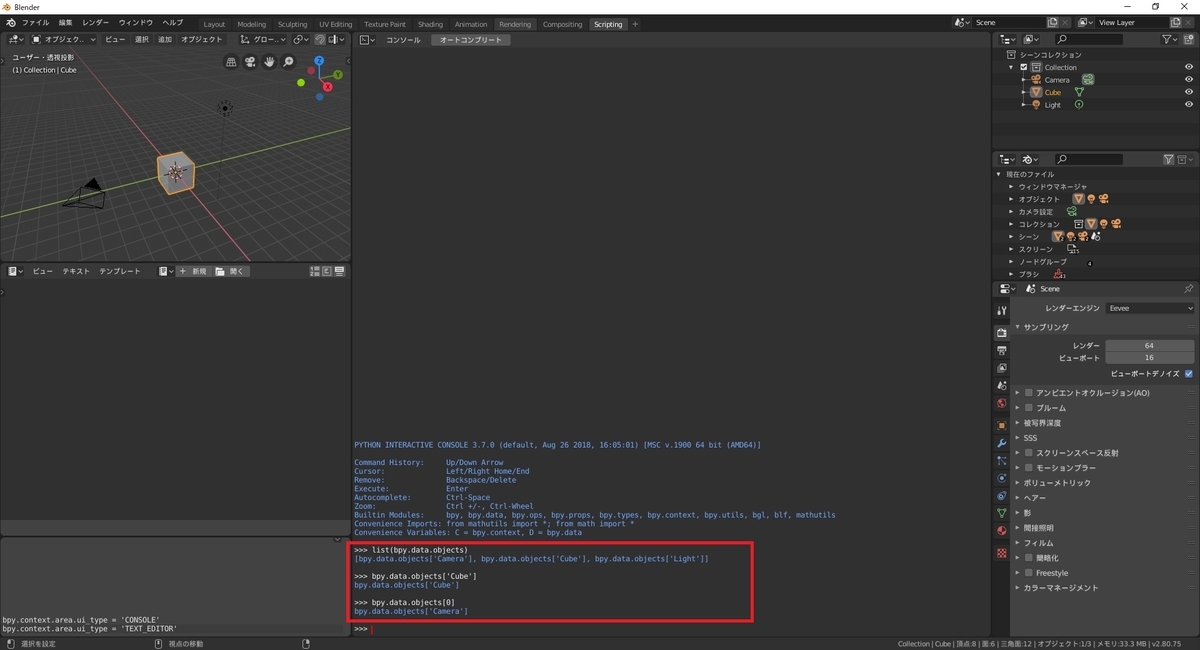Viewport: 1200px width, 650px height.
Task: Click the オートコンプリート button
Action: (x=471, y=40)
